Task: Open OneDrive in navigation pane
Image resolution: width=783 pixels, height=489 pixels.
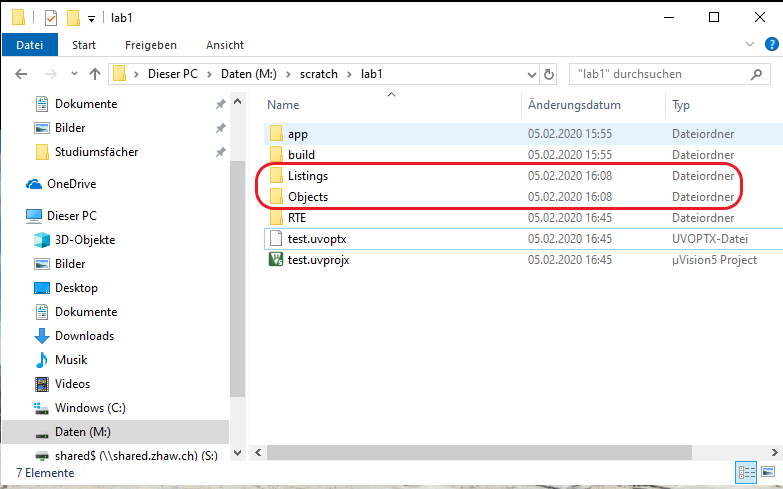Action: click(x=72, y=184)
